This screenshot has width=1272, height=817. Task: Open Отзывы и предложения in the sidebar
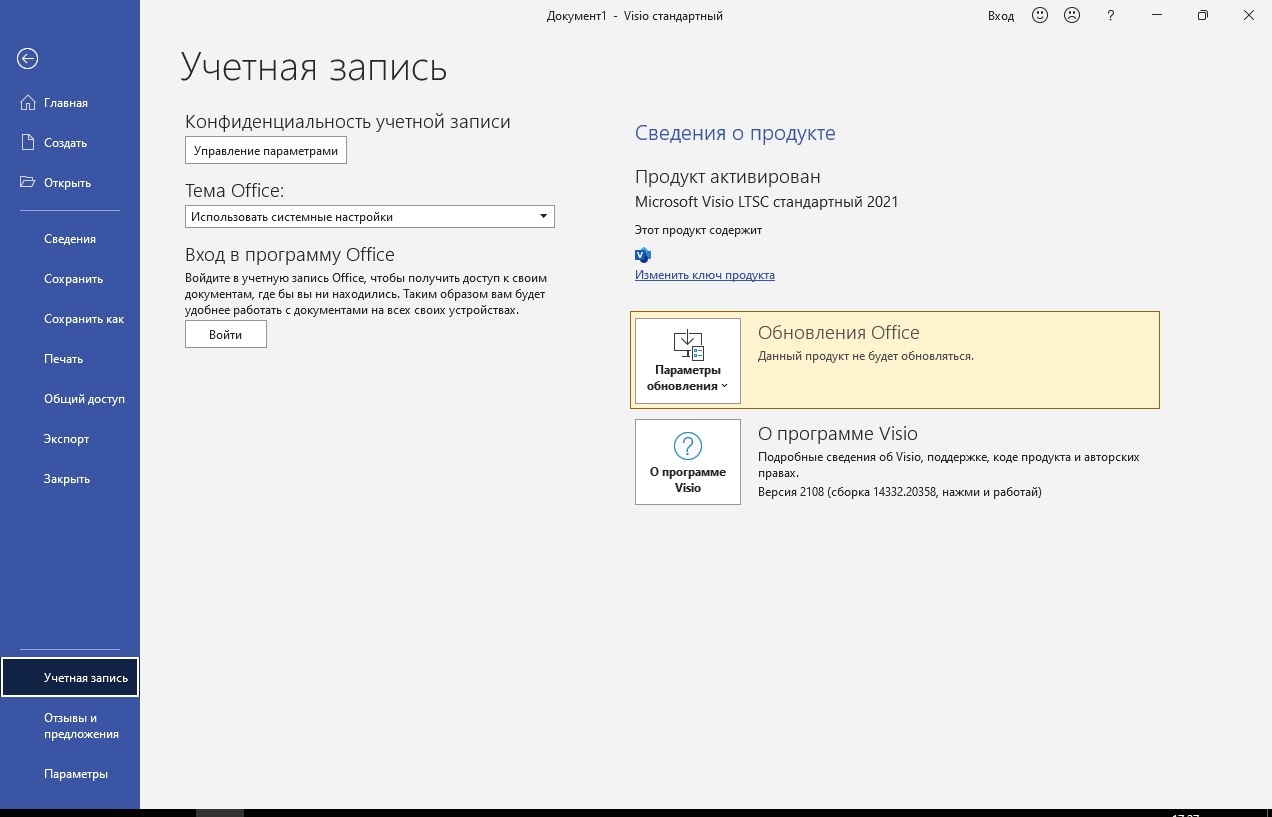tap(70, 726)
